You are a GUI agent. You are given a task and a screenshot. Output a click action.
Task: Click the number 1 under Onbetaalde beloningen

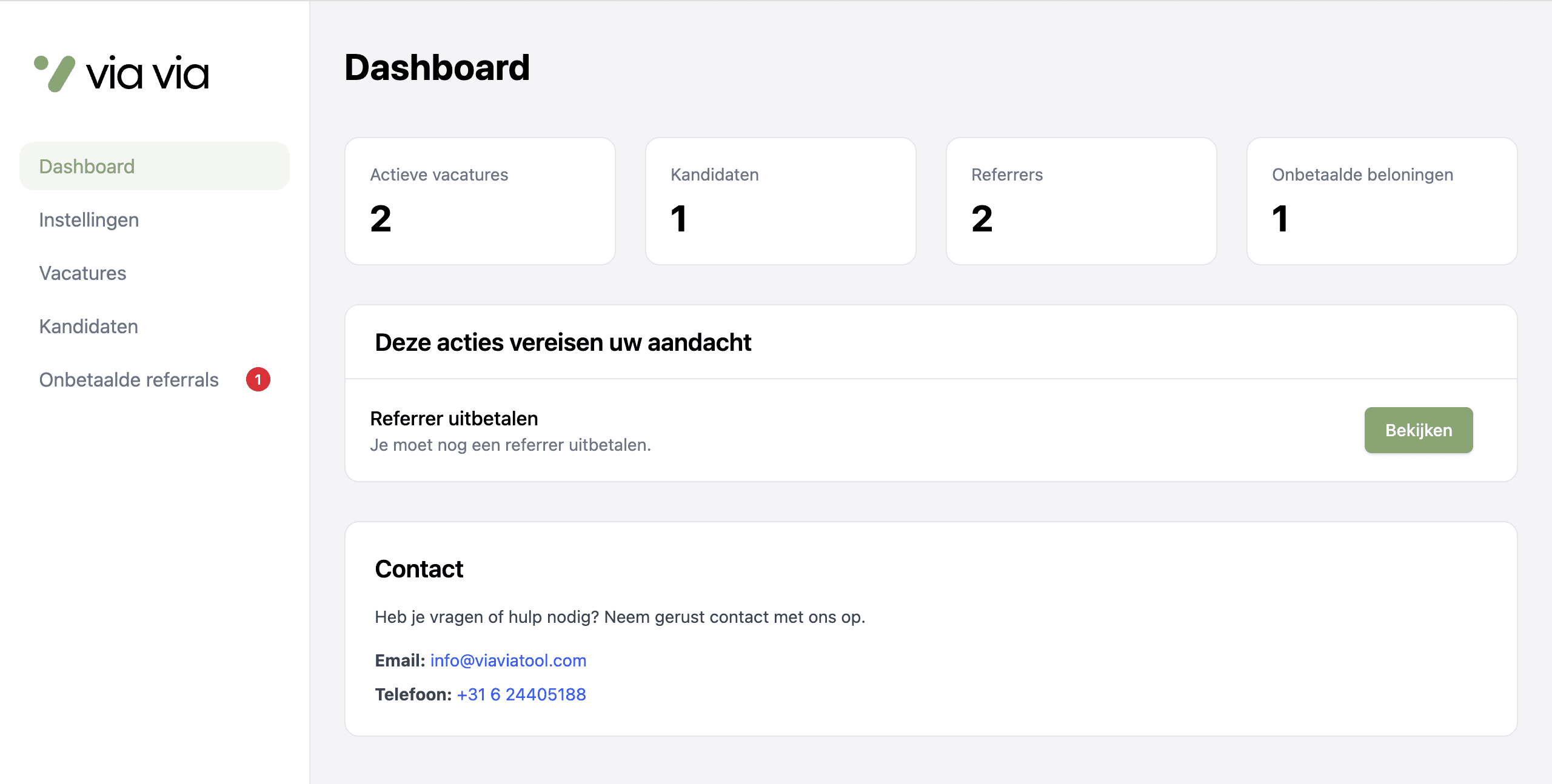[x=1279, y=221]
